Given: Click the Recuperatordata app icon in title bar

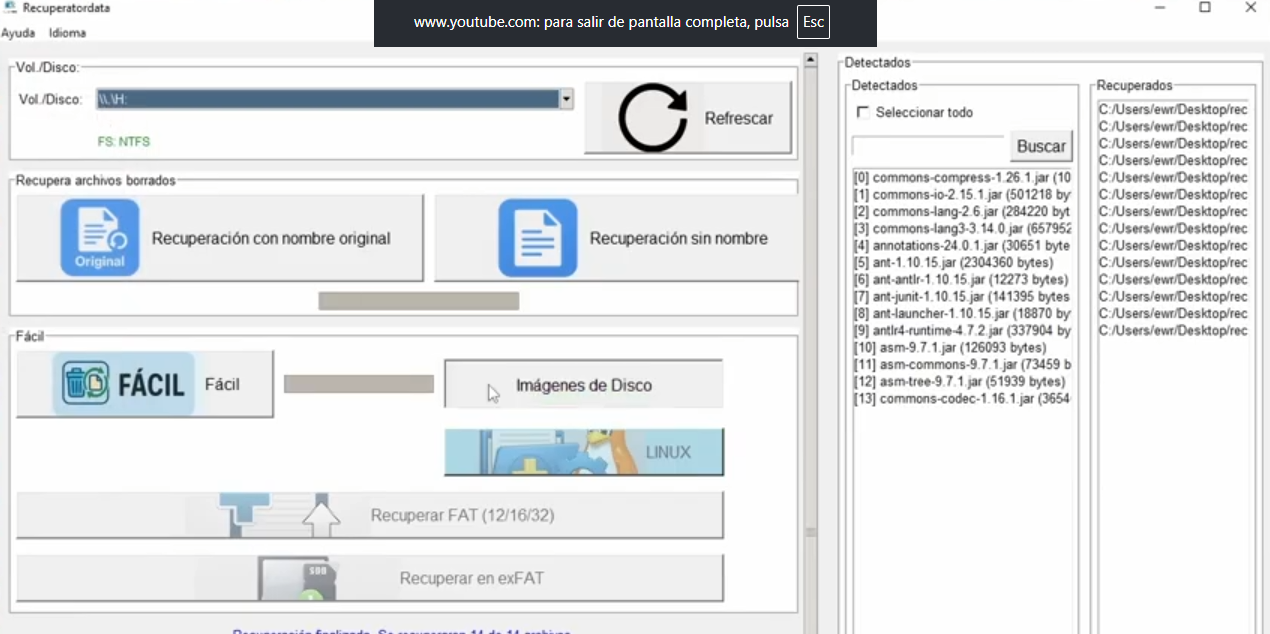Looking at the screenshot, I should point(10,8).
